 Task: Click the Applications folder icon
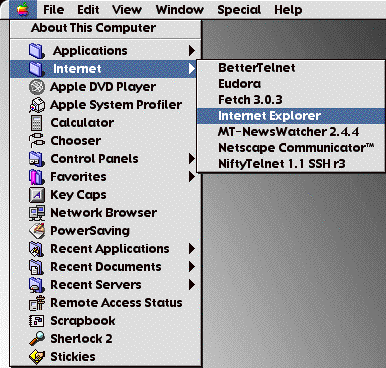37,51
